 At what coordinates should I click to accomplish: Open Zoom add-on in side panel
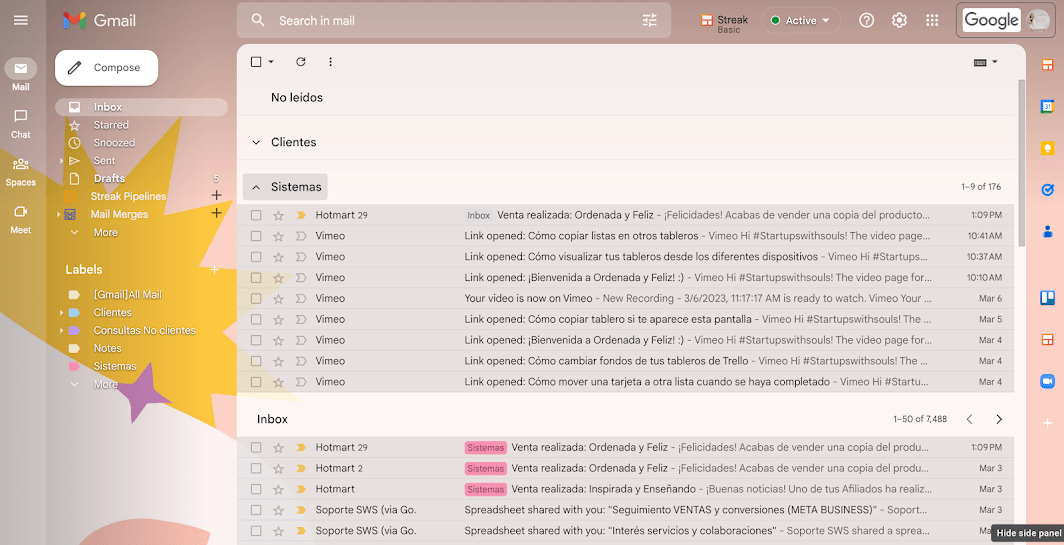click(1047, 381)
